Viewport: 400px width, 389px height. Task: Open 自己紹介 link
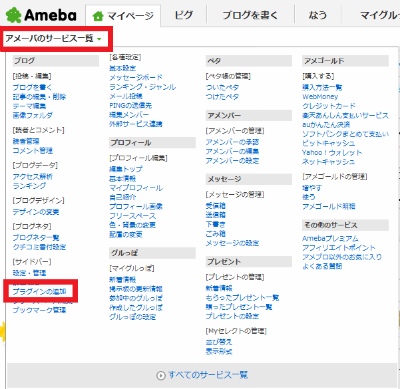pyautogui.click(x=123, y=197)
